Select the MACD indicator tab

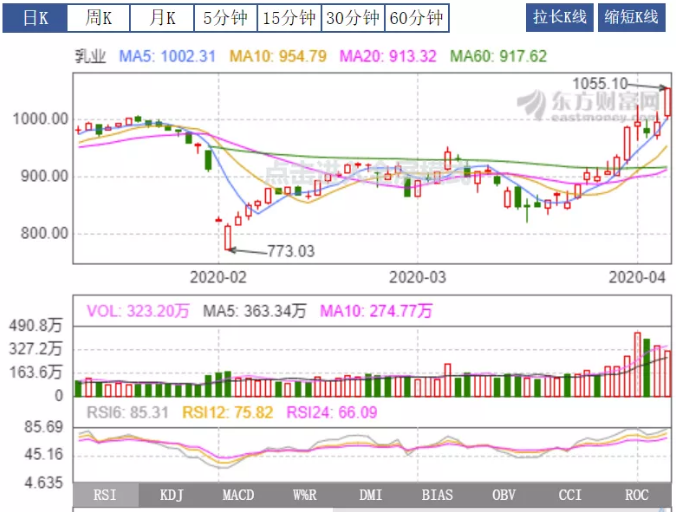pos(238,495)
